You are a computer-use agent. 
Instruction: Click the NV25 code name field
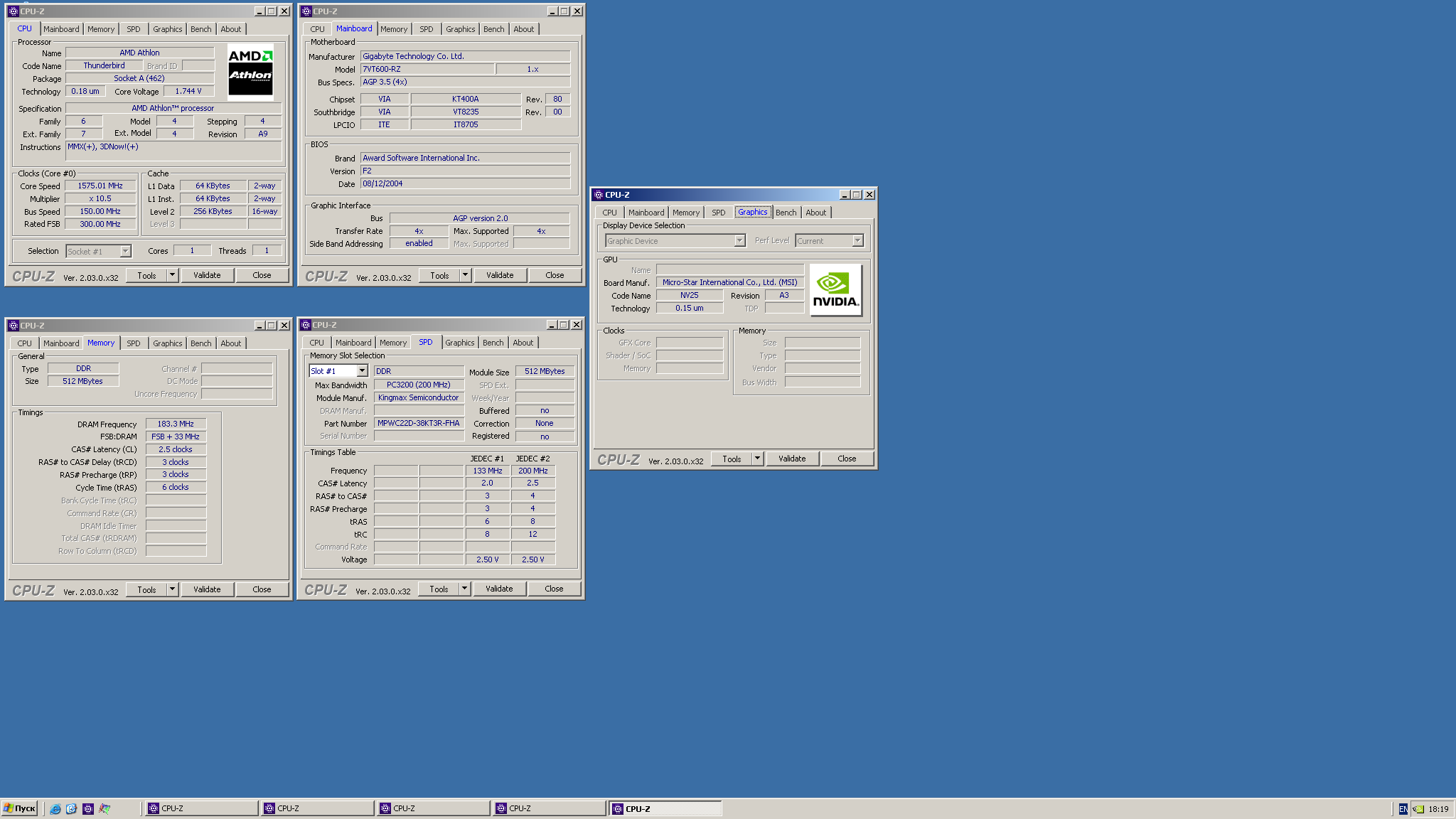pos(690,295)
